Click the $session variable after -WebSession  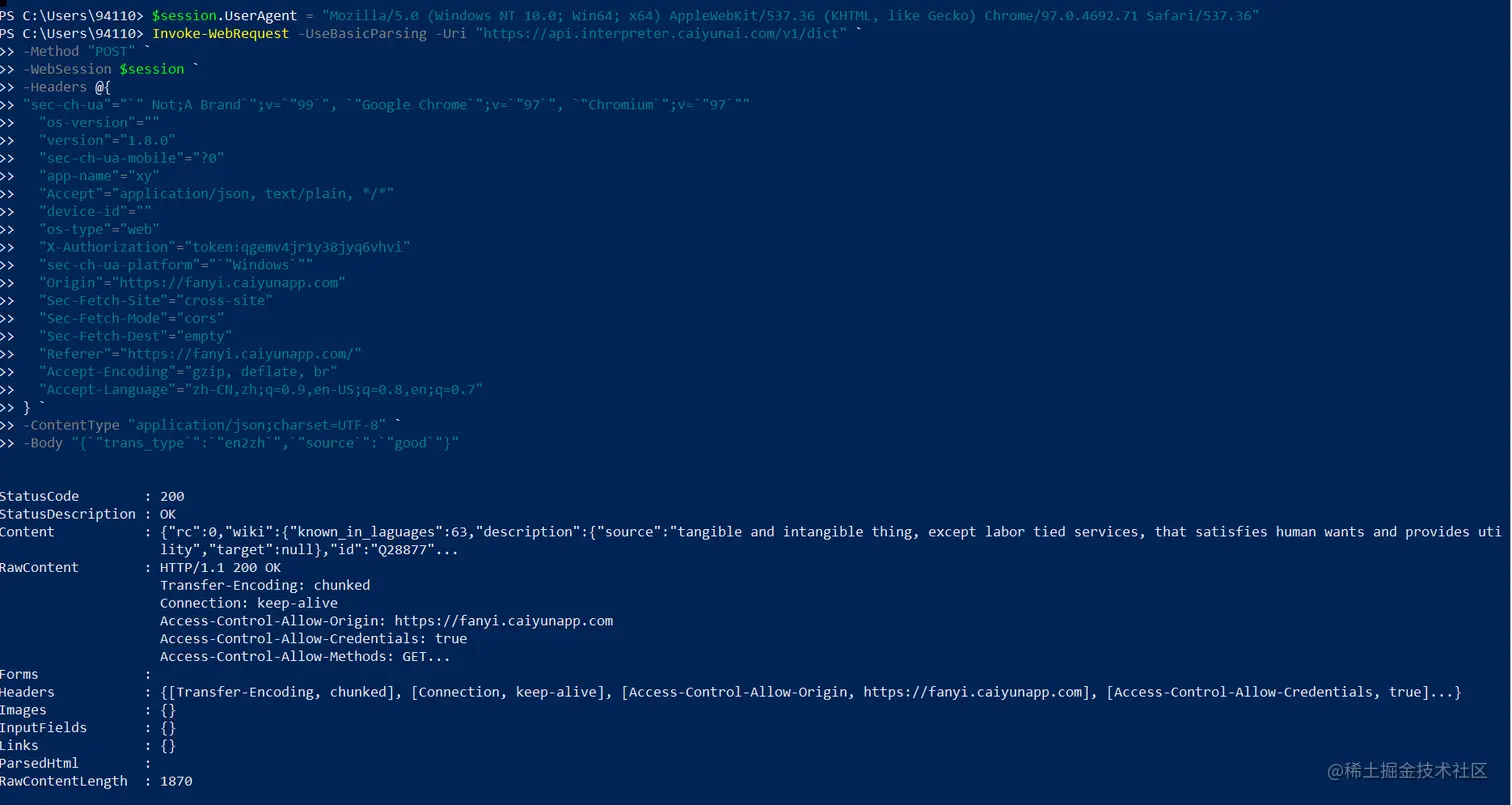pyautogui.click(x=152, y=69)
